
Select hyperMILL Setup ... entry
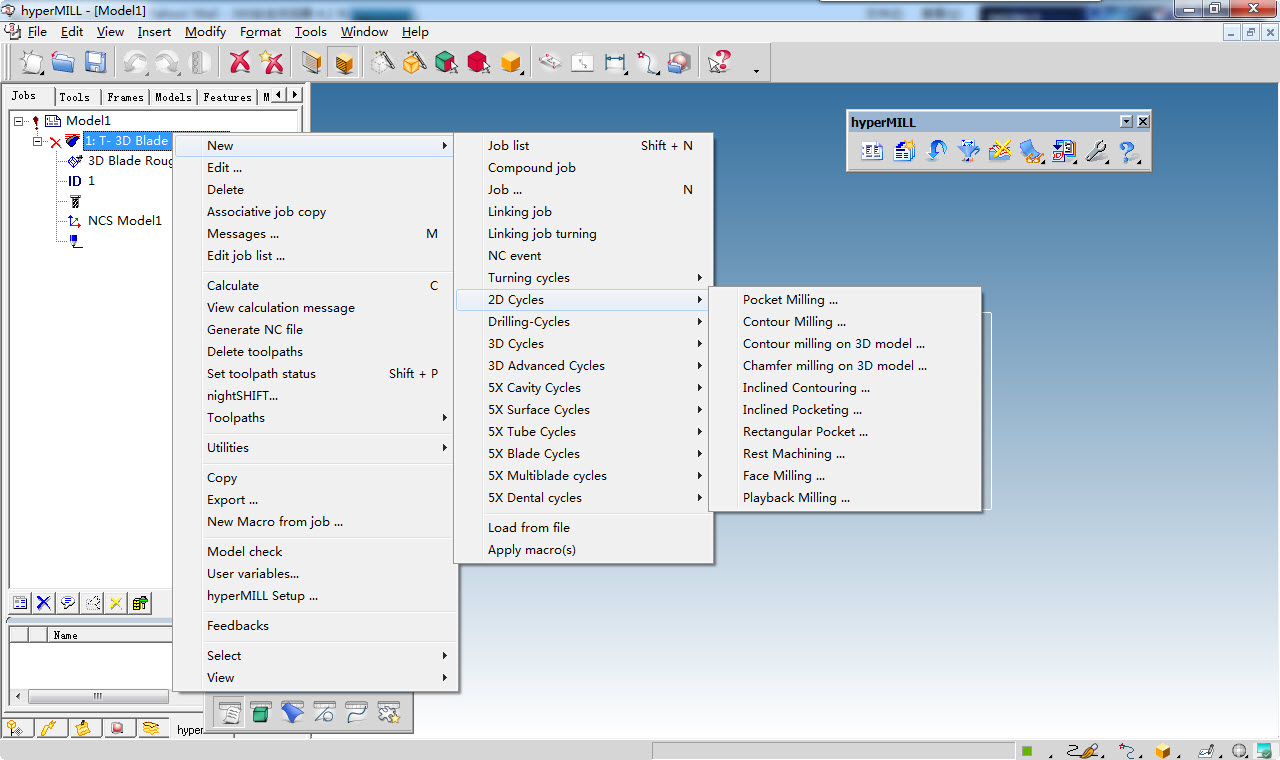[315, 596]
